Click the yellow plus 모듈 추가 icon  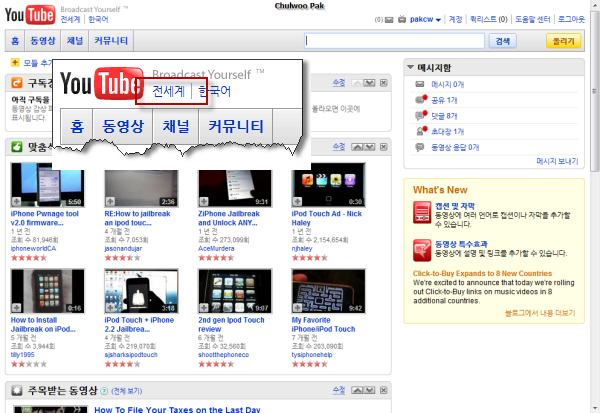coord(15,62)
